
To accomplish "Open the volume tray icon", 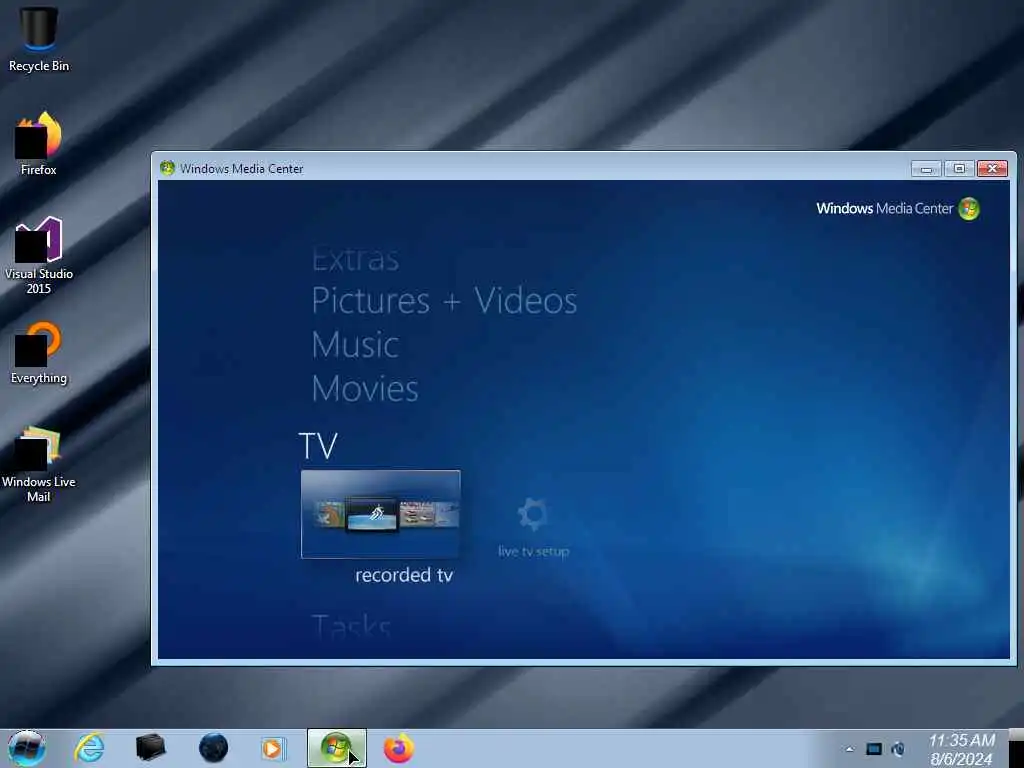I will pos(898,749).
